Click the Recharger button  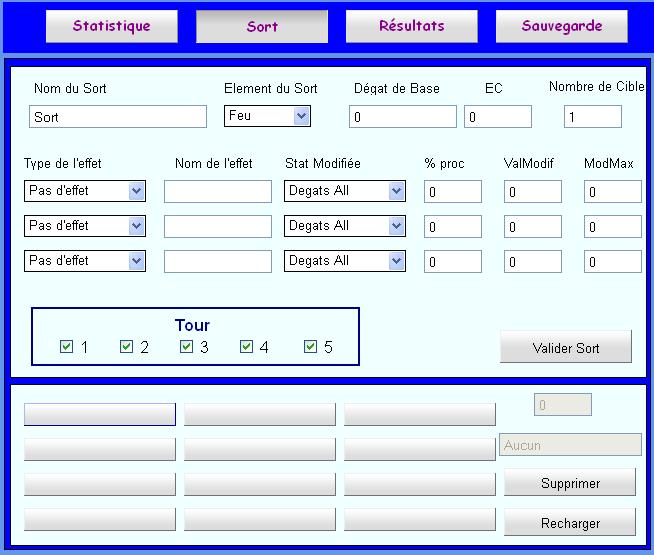[x=570, y=523]
